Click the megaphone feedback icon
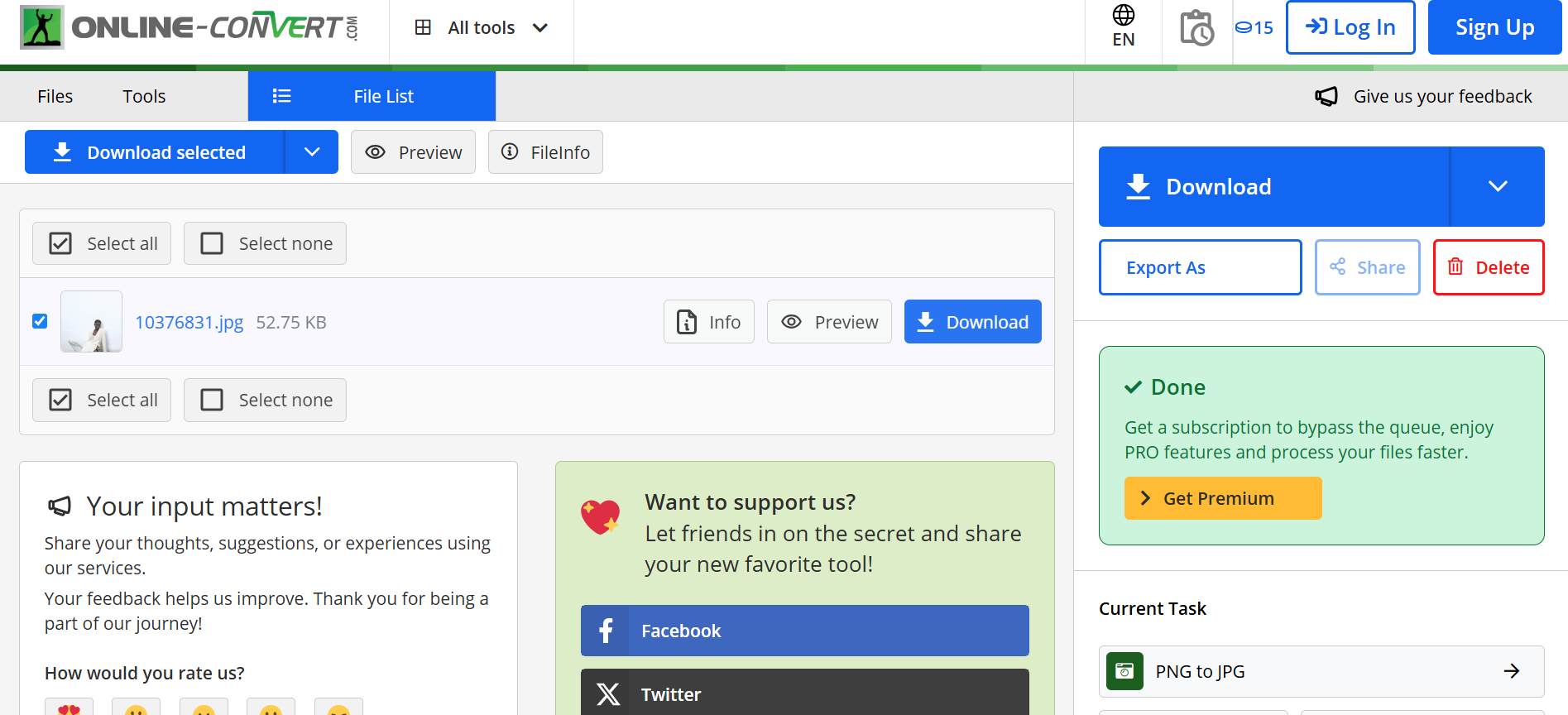Image resolution: width=1568 pixels, height=715 pixels. [x=1326, y=97]
